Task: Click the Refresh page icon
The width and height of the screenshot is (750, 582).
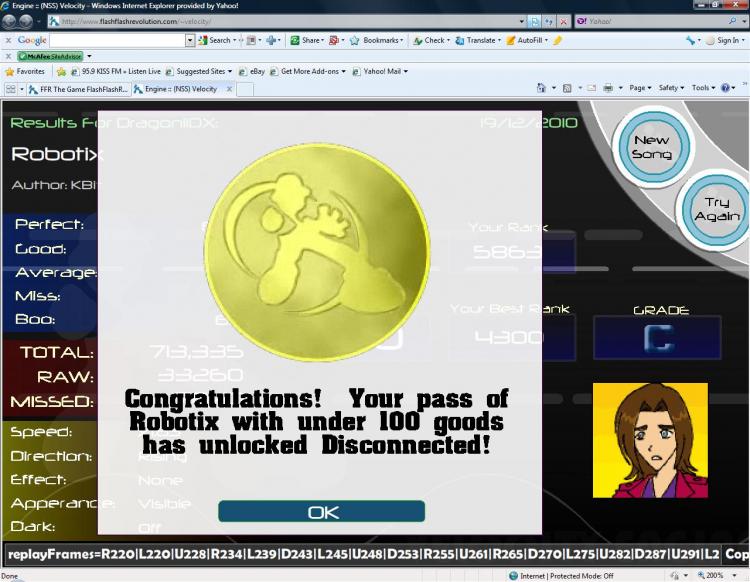Action: coord(549,21)
